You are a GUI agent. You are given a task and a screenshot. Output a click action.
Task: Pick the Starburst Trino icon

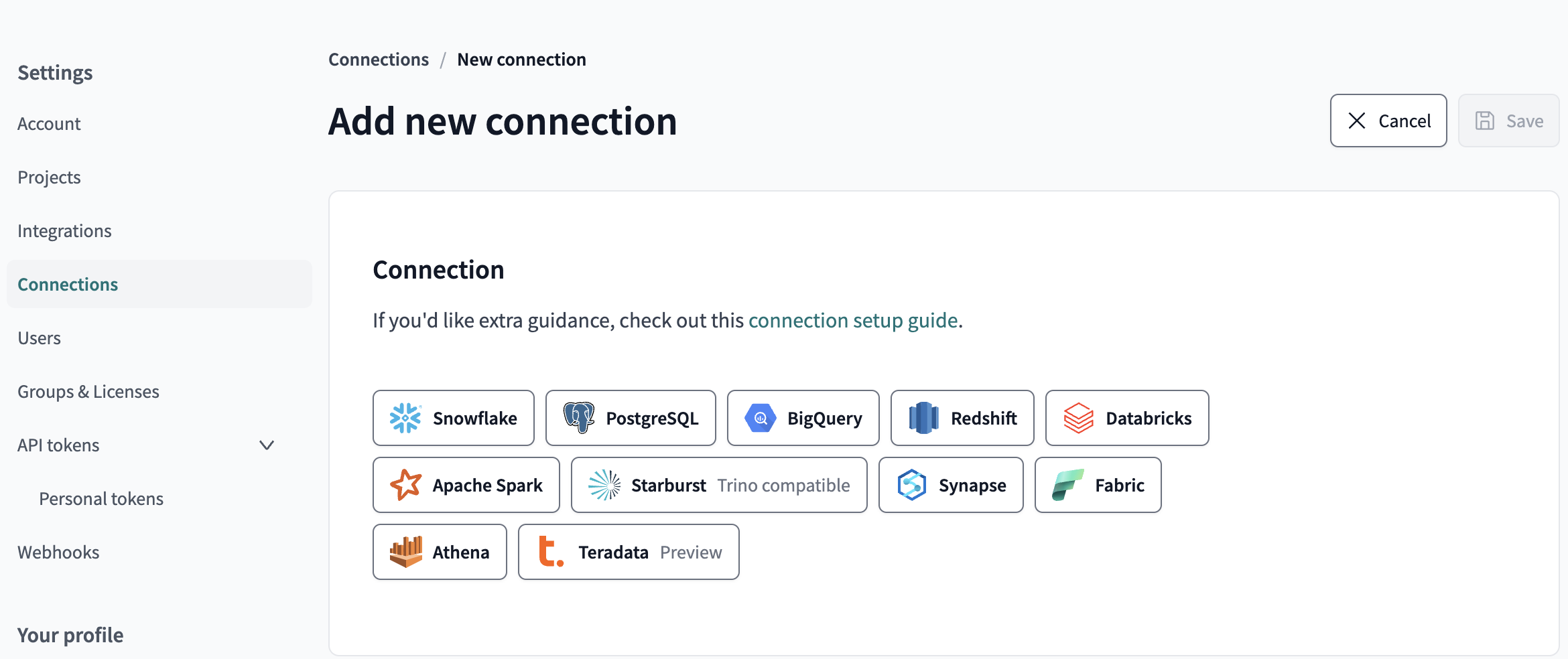click(604, 485)
